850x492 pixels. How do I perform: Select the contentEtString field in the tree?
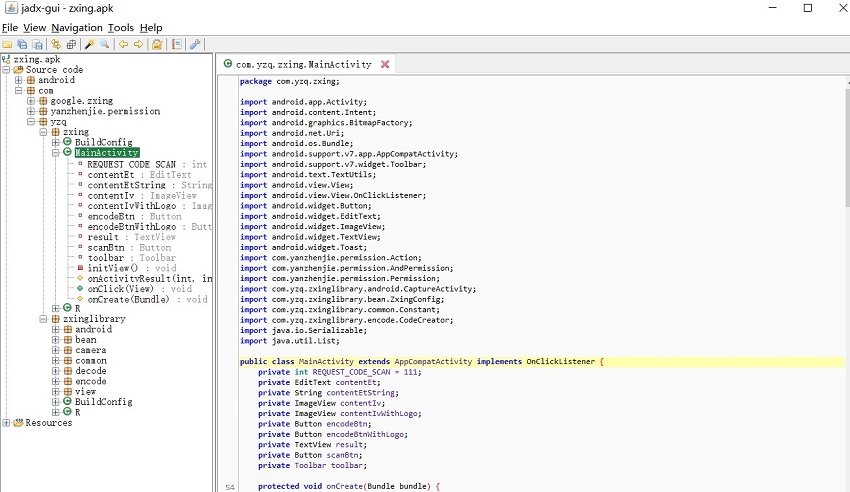coord(150,185)
